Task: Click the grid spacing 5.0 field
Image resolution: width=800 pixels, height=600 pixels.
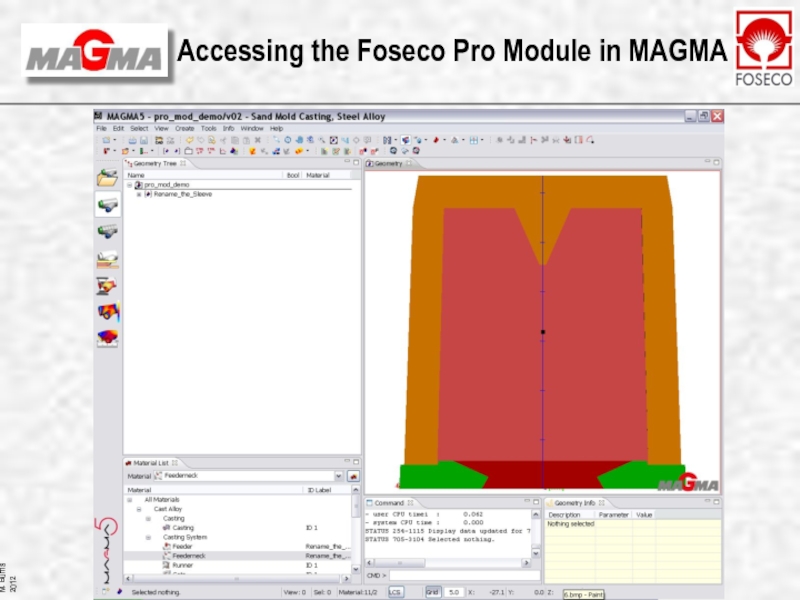Action: (454, 592)
